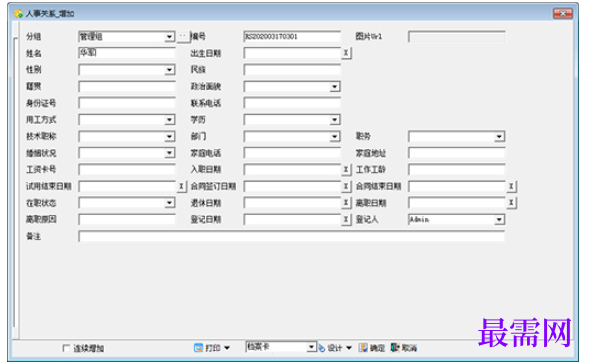Viewport: 590px width, 364px height.
Task: Click the 入职日期 text field
Action: coord(292,169)
